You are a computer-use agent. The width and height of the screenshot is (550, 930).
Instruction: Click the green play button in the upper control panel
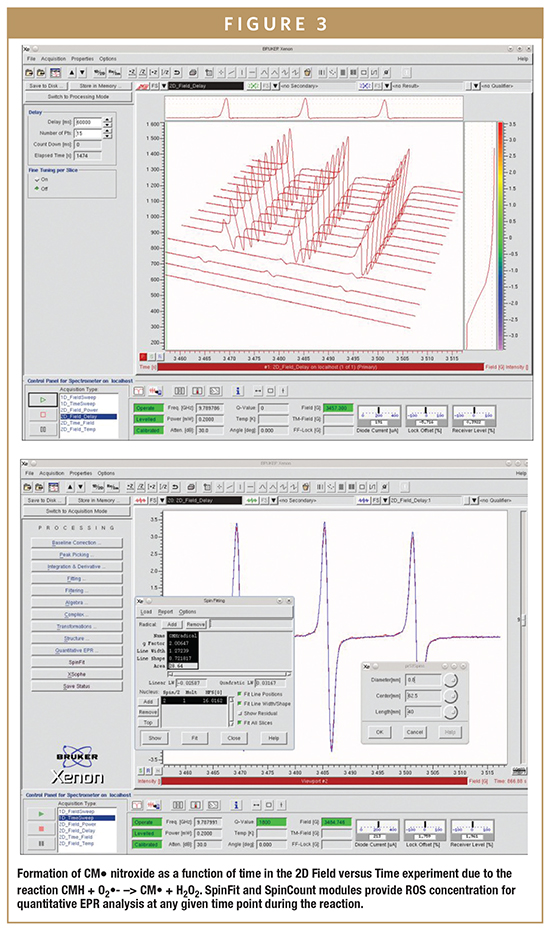click(42, 400)
